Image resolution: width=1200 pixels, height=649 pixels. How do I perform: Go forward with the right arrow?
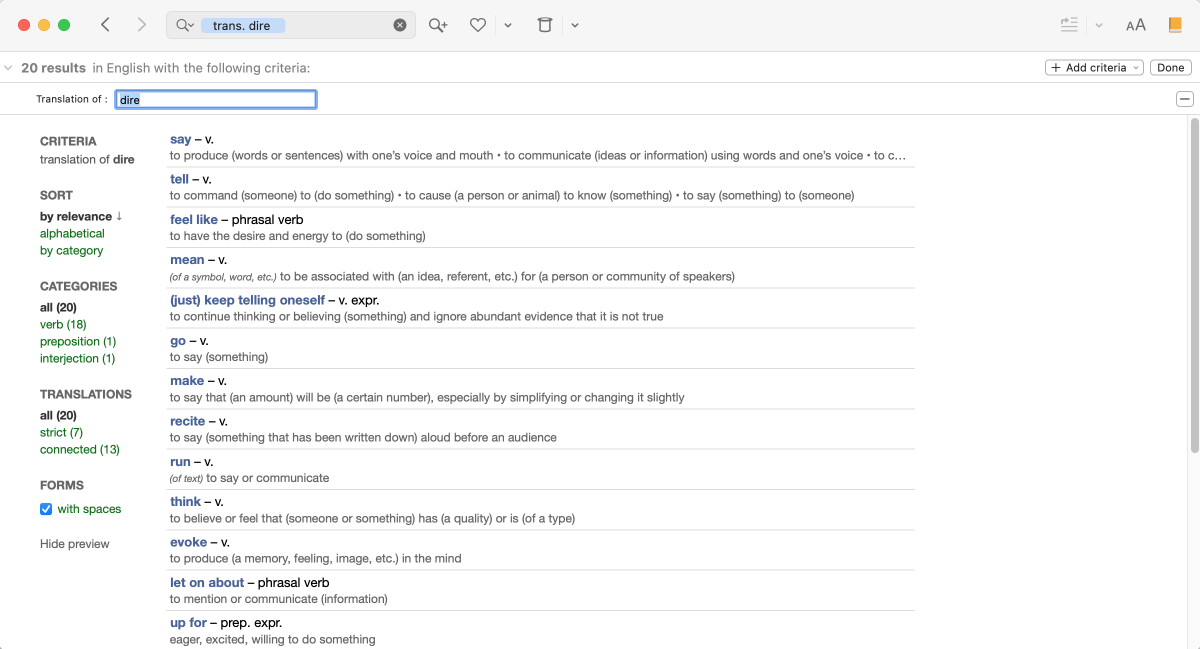coord(142,25)
